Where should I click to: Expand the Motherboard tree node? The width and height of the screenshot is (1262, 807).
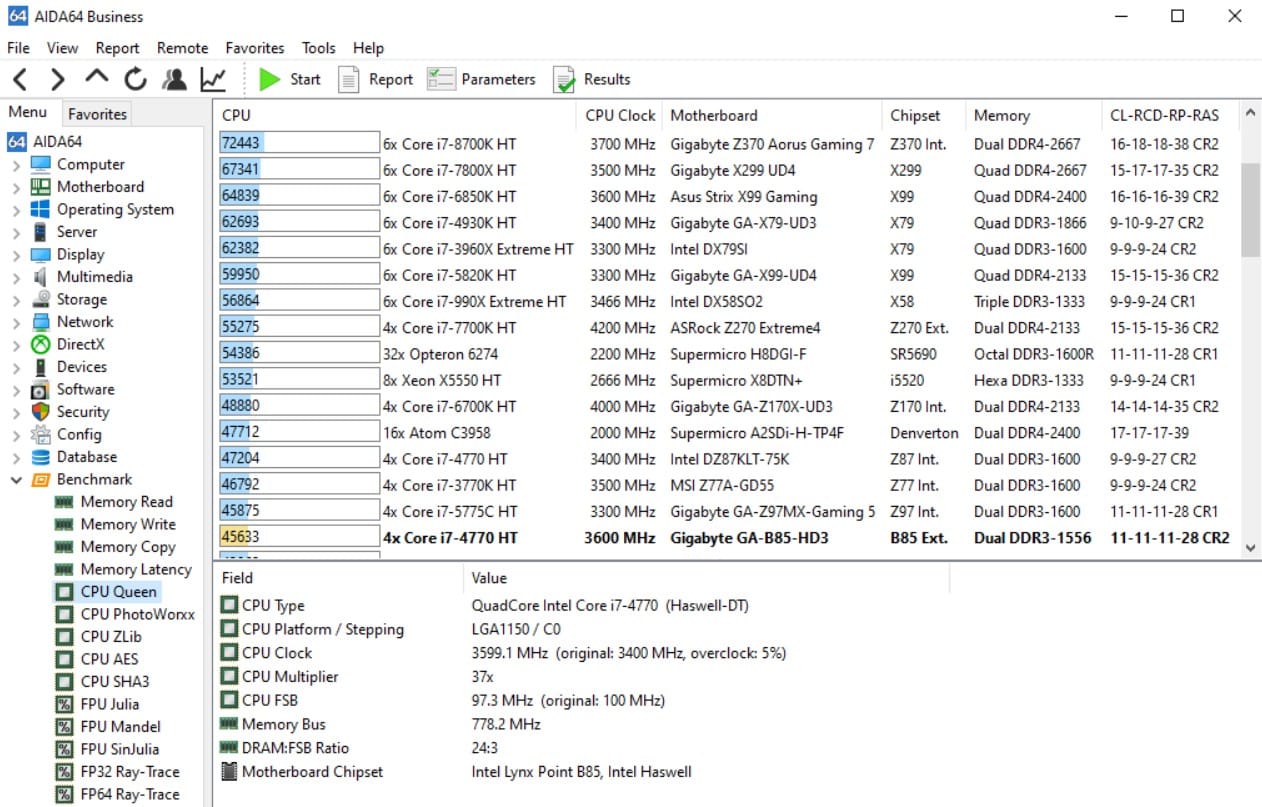point(16,187)
